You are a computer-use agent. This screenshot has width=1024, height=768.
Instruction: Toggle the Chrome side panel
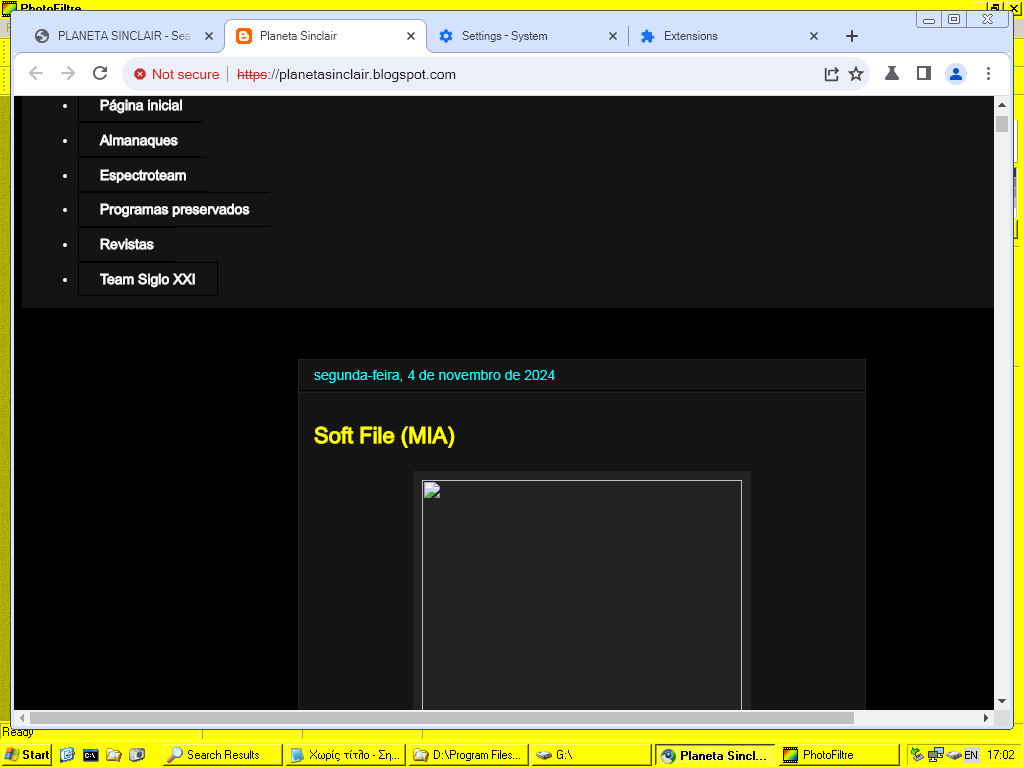pos(923,74)
